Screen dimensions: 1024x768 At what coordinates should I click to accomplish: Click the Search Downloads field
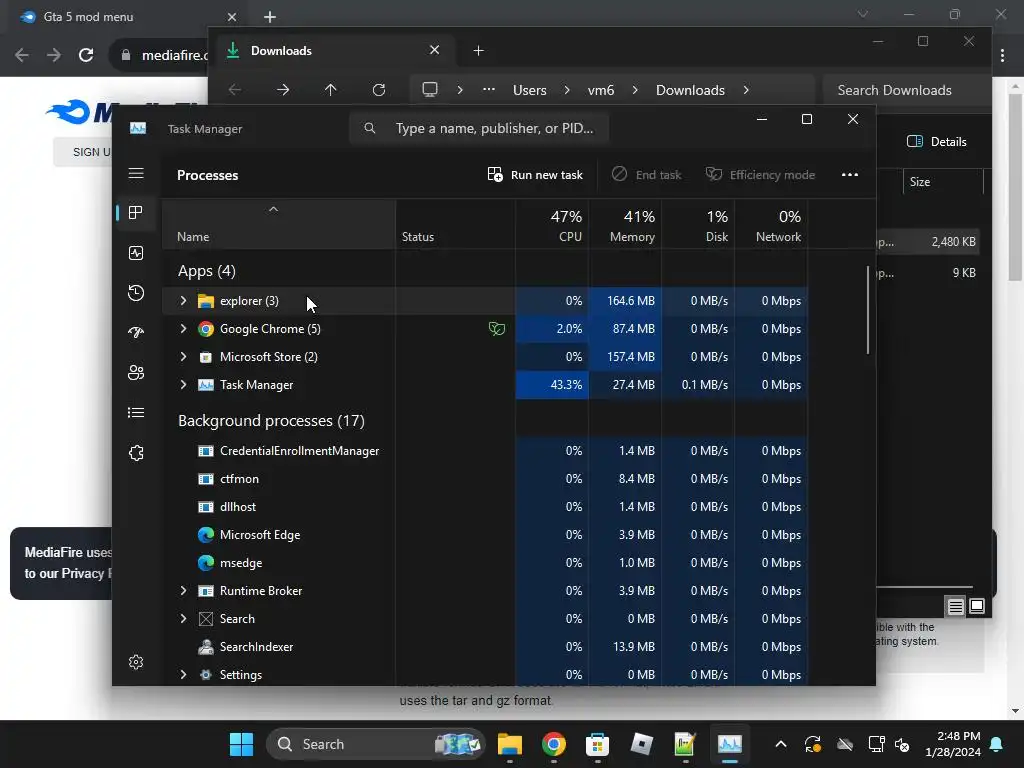[x=906, y=90]
